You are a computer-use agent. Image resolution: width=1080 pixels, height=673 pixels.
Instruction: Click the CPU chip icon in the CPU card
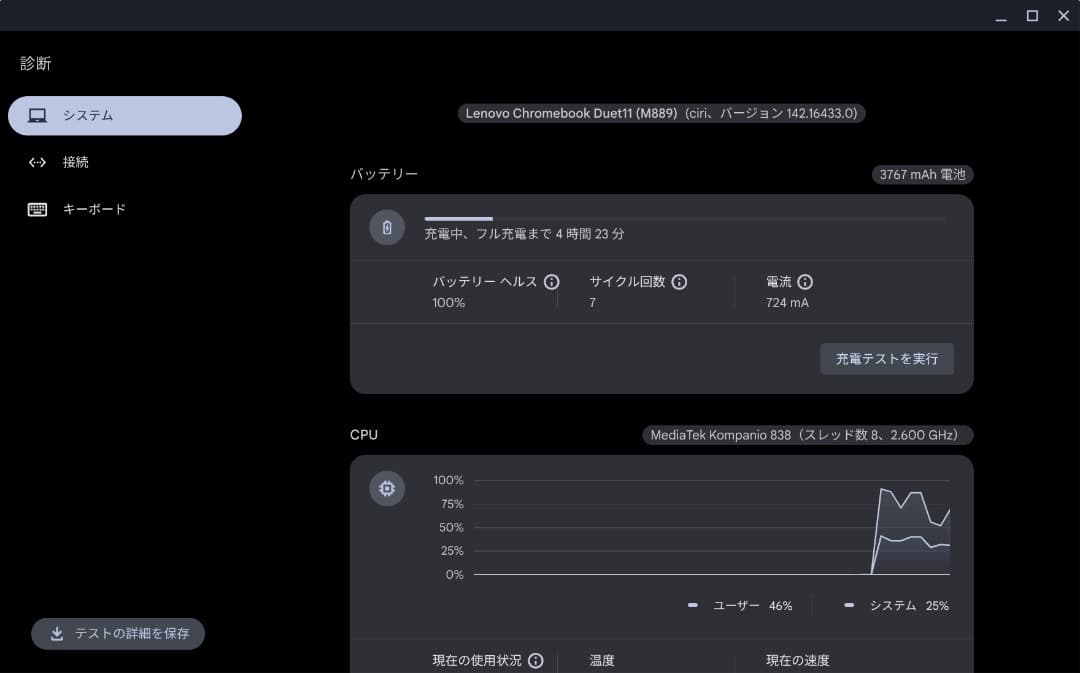(x=387, y=488)
